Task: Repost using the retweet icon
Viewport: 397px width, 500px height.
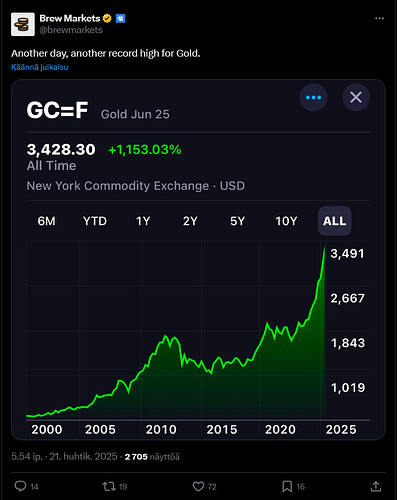Action: [x=109, y=486]
